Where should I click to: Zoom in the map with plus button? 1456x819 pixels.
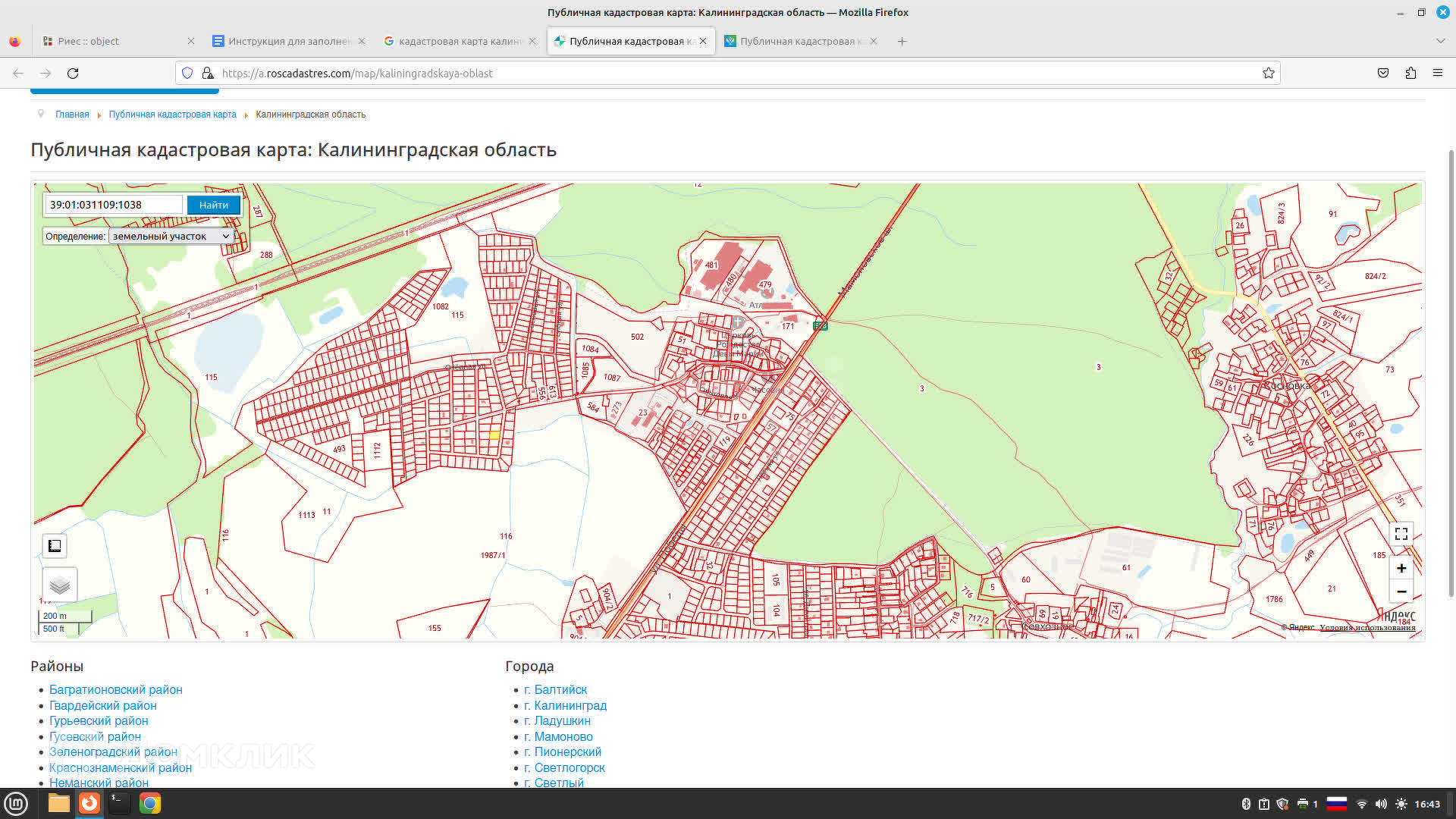[x=1401, y=568]
